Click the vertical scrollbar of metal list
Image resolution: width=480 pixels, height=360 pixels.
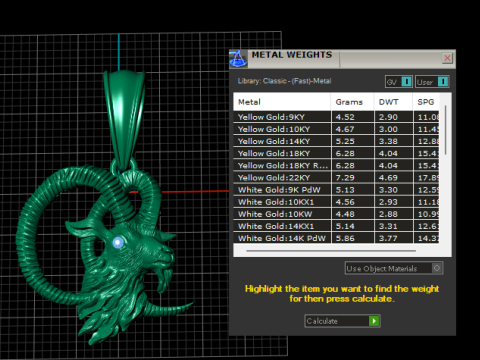pyautogui.click(x=445, y=130)
